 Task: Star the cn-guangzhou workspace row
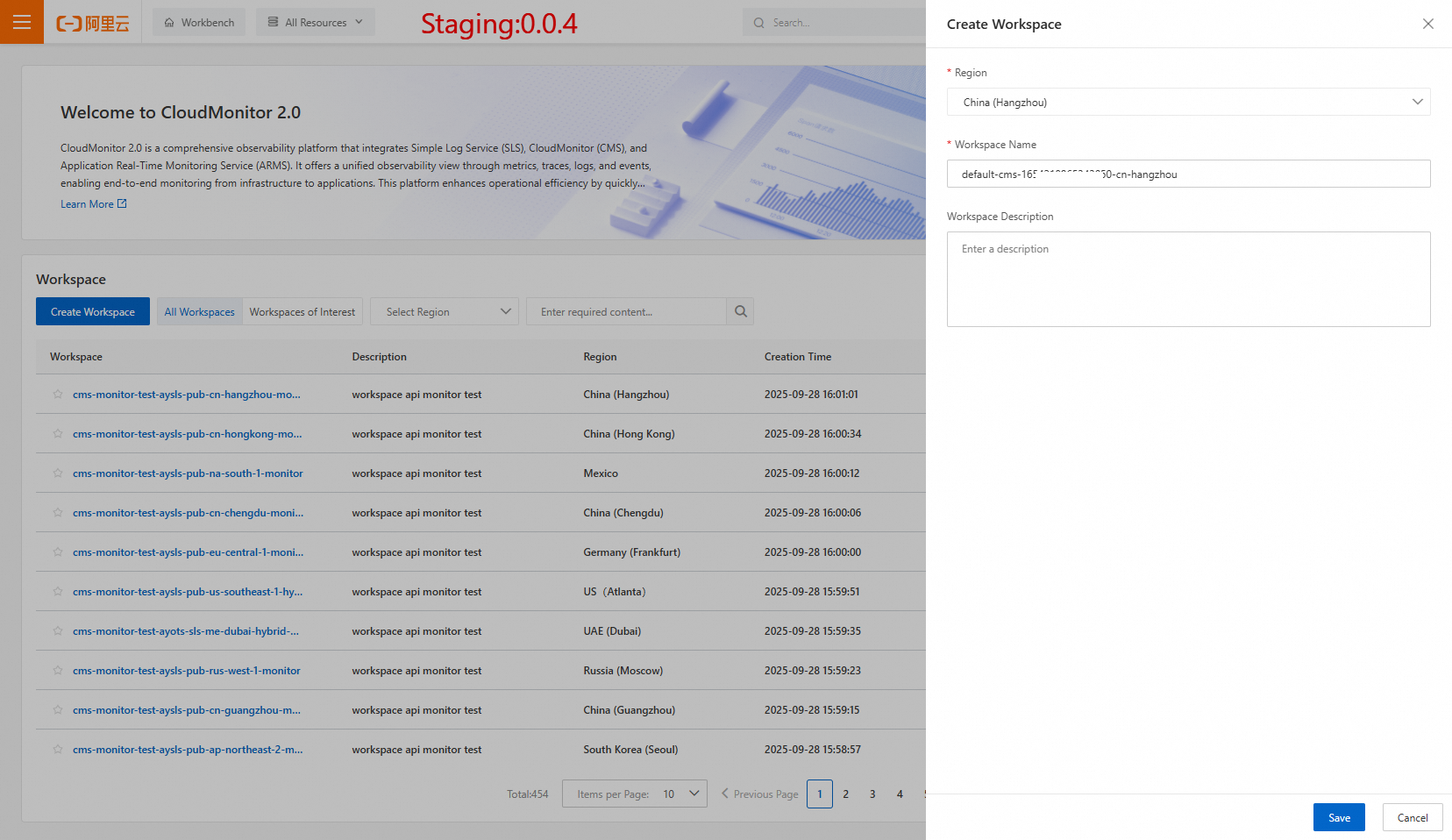click(58, 710)
